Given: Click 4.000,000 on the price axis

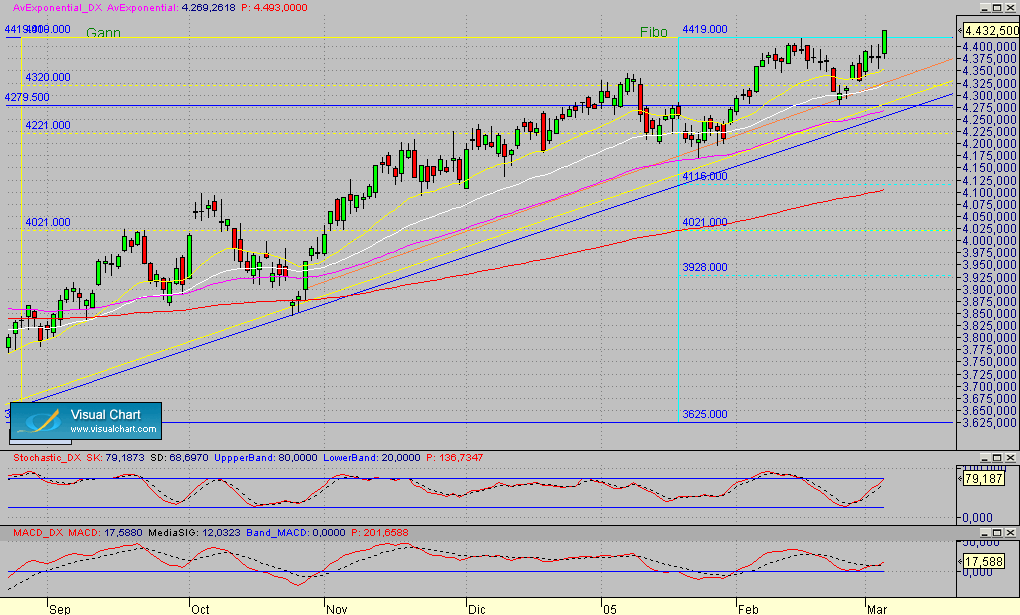Looking at the screenshot, I should click(989, 241).
